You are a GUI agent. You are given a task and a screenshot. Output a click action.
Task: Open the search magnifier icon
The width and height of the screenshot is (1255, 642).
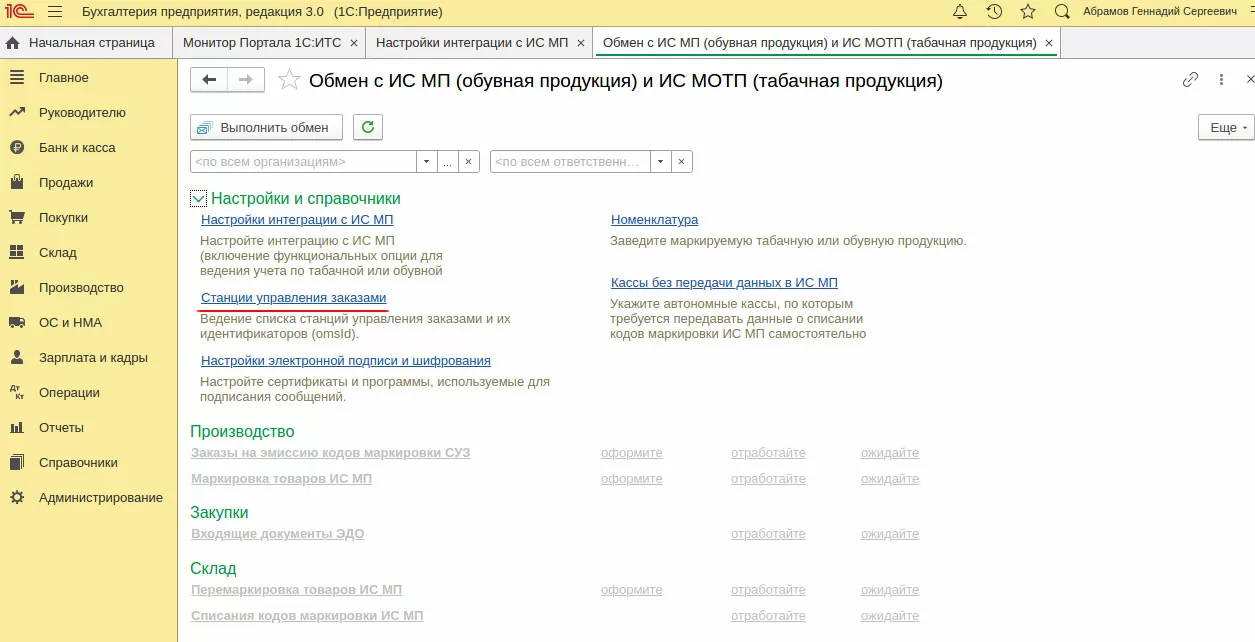(x=1063, y=12)
